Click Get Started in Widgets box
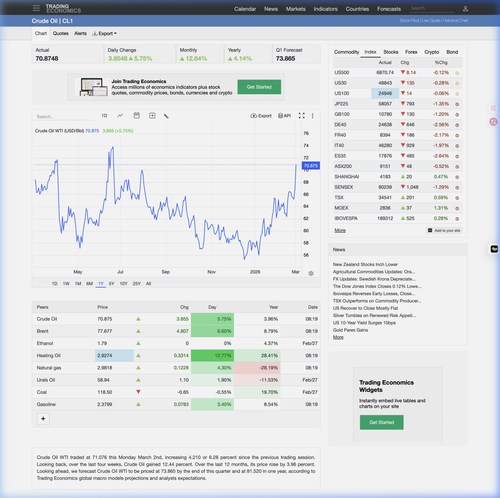500x498 pixels. [x=382, y=422]
